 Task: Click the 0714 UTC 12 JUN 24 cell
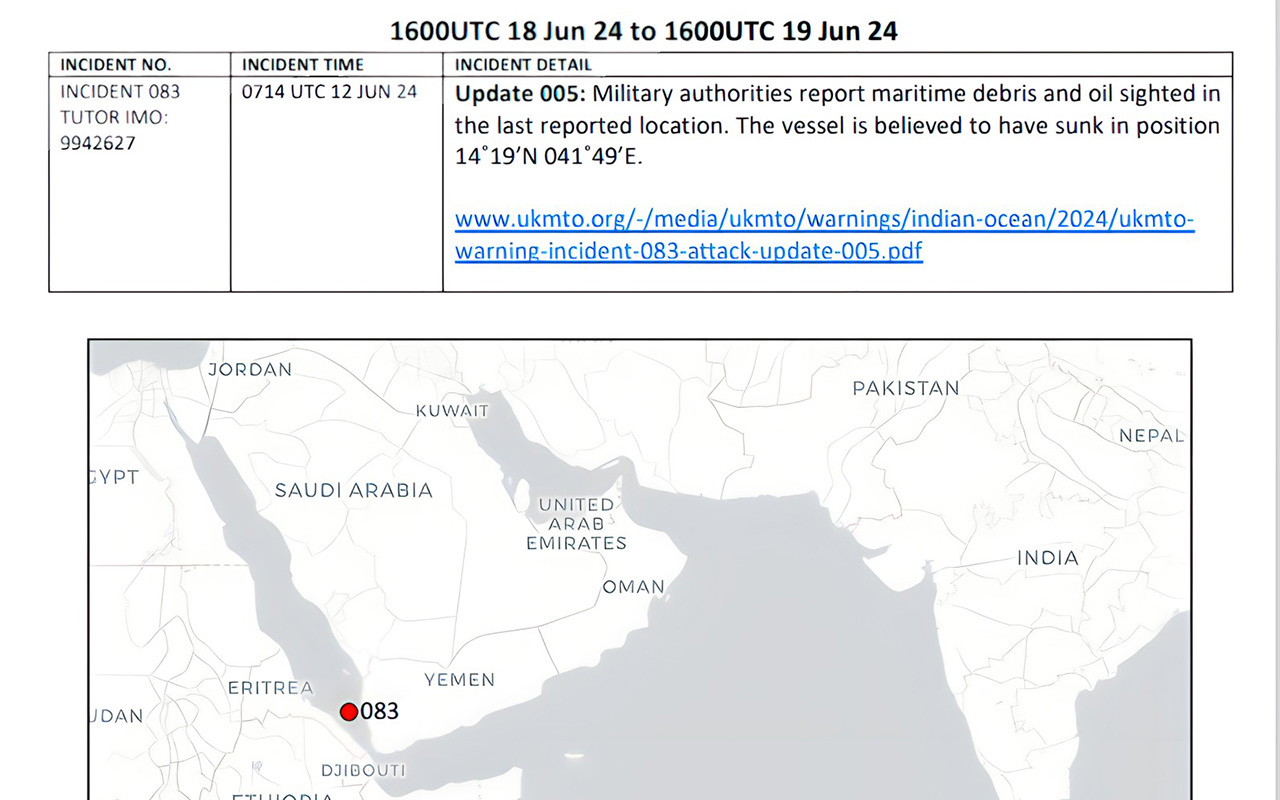pos(329,92)
